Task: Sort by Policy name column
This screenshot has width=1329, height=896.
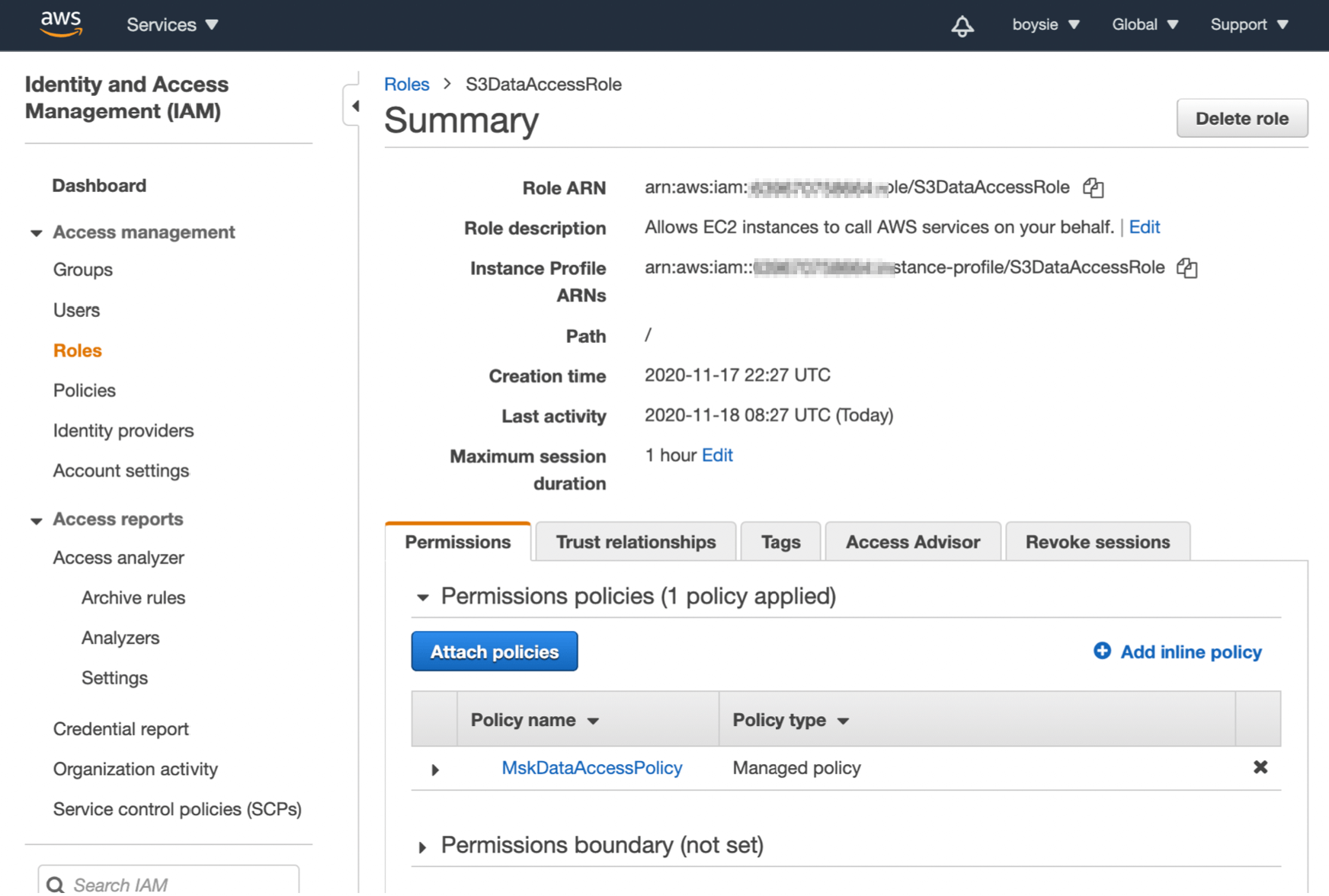Action: click(535, 720)
